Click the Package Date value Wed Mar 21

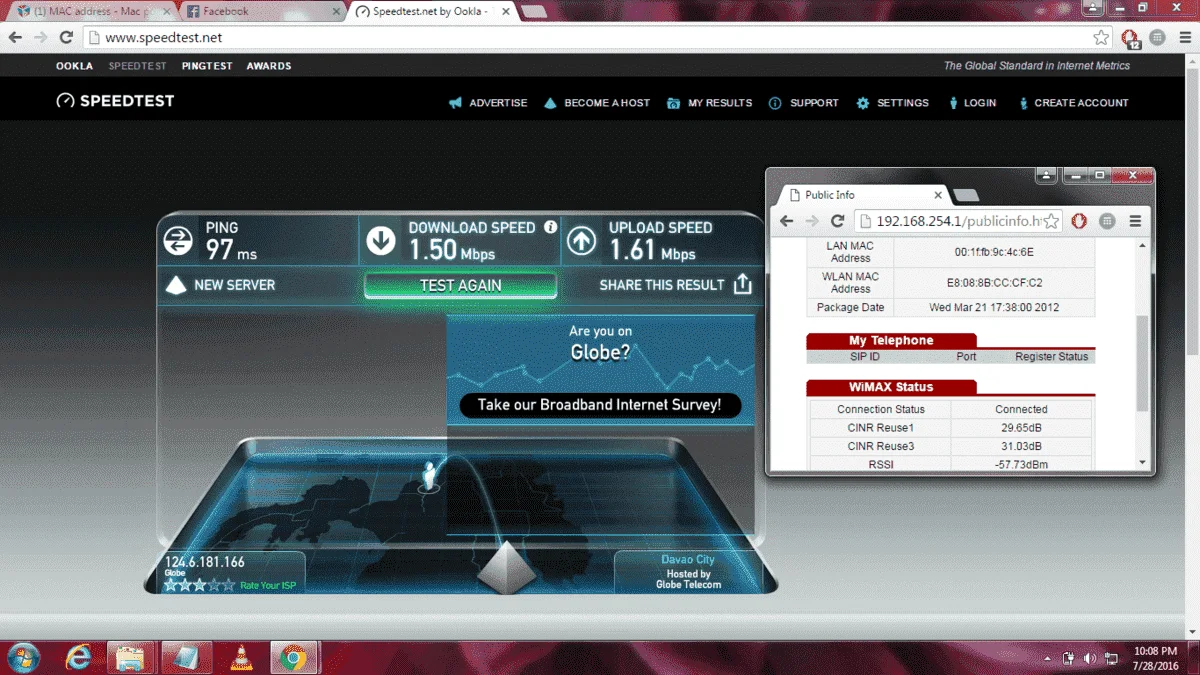[994, 307]
